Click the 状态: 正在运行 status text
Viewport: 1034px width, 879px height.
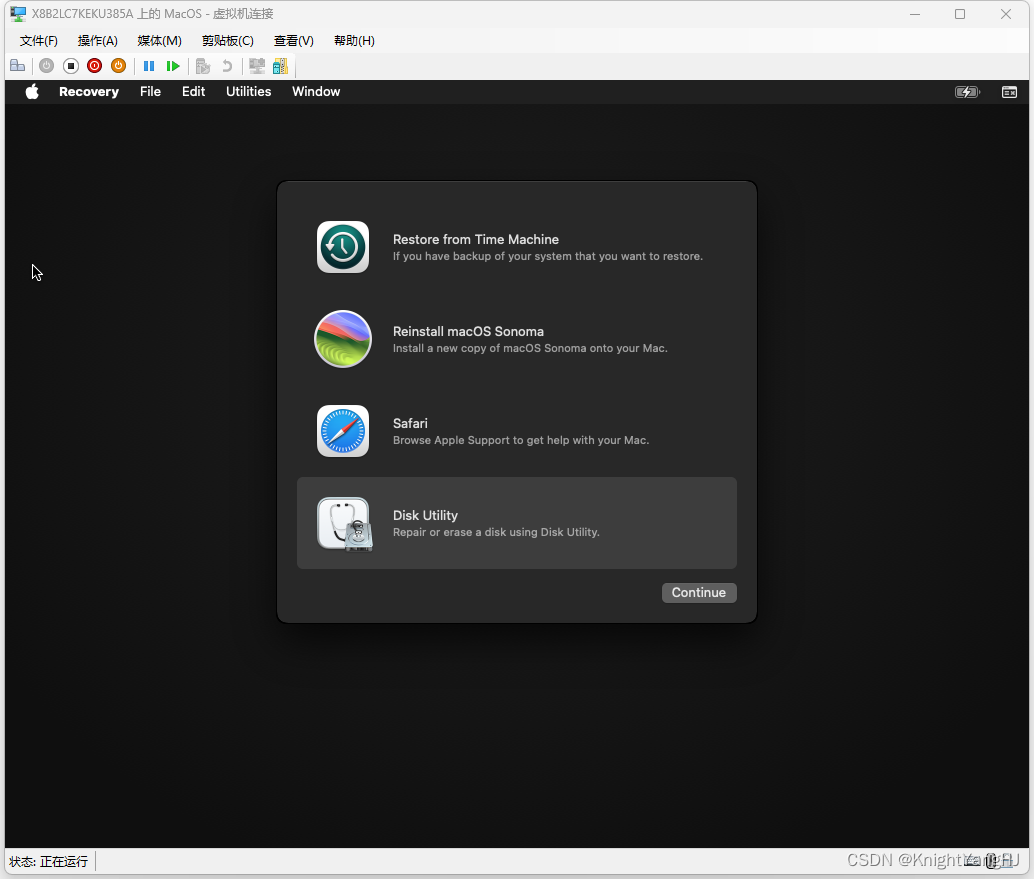click(x=49, y=861)
